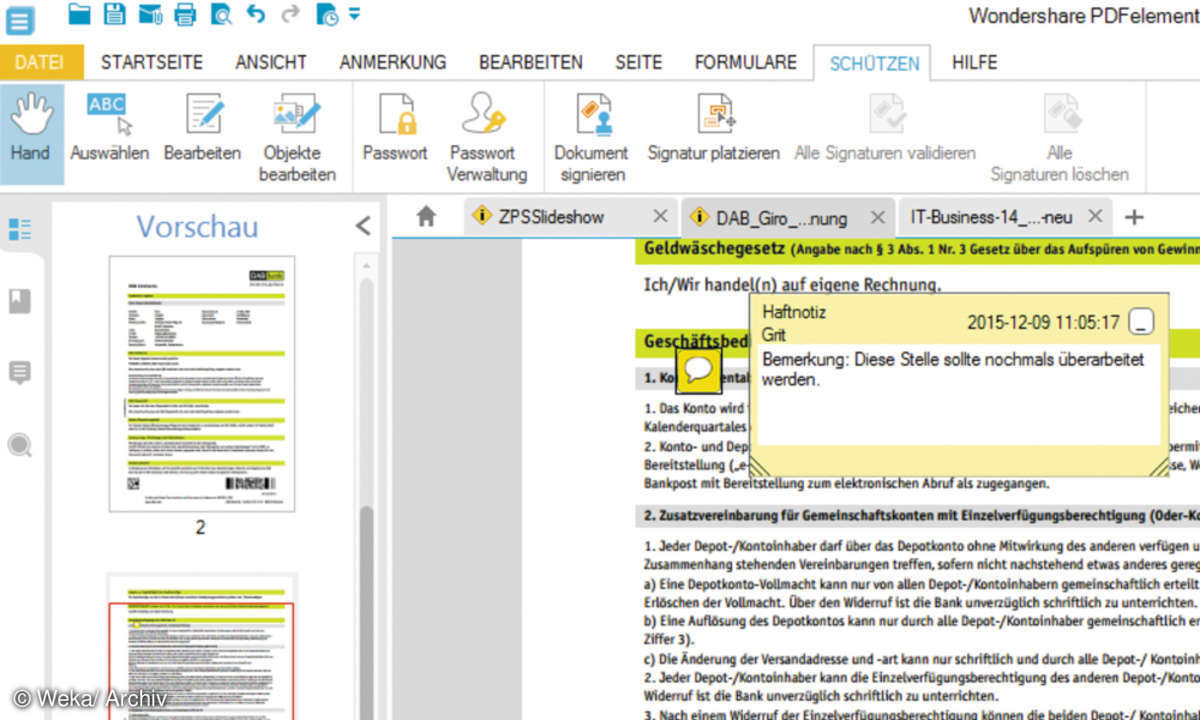Close the IT-Business-14 document tab
1200x720 pixels.
point(1096,216)
